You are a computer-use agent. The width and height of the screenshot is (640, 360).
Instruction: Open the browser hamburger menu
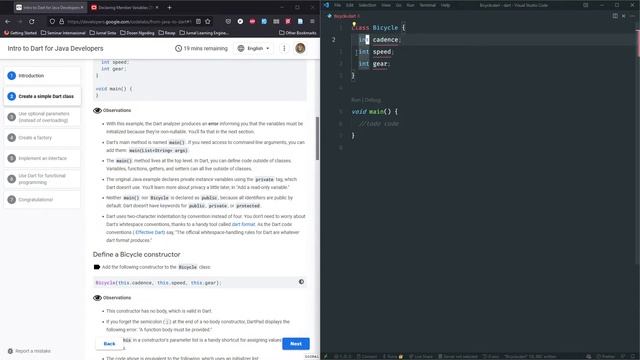(312, 21)
